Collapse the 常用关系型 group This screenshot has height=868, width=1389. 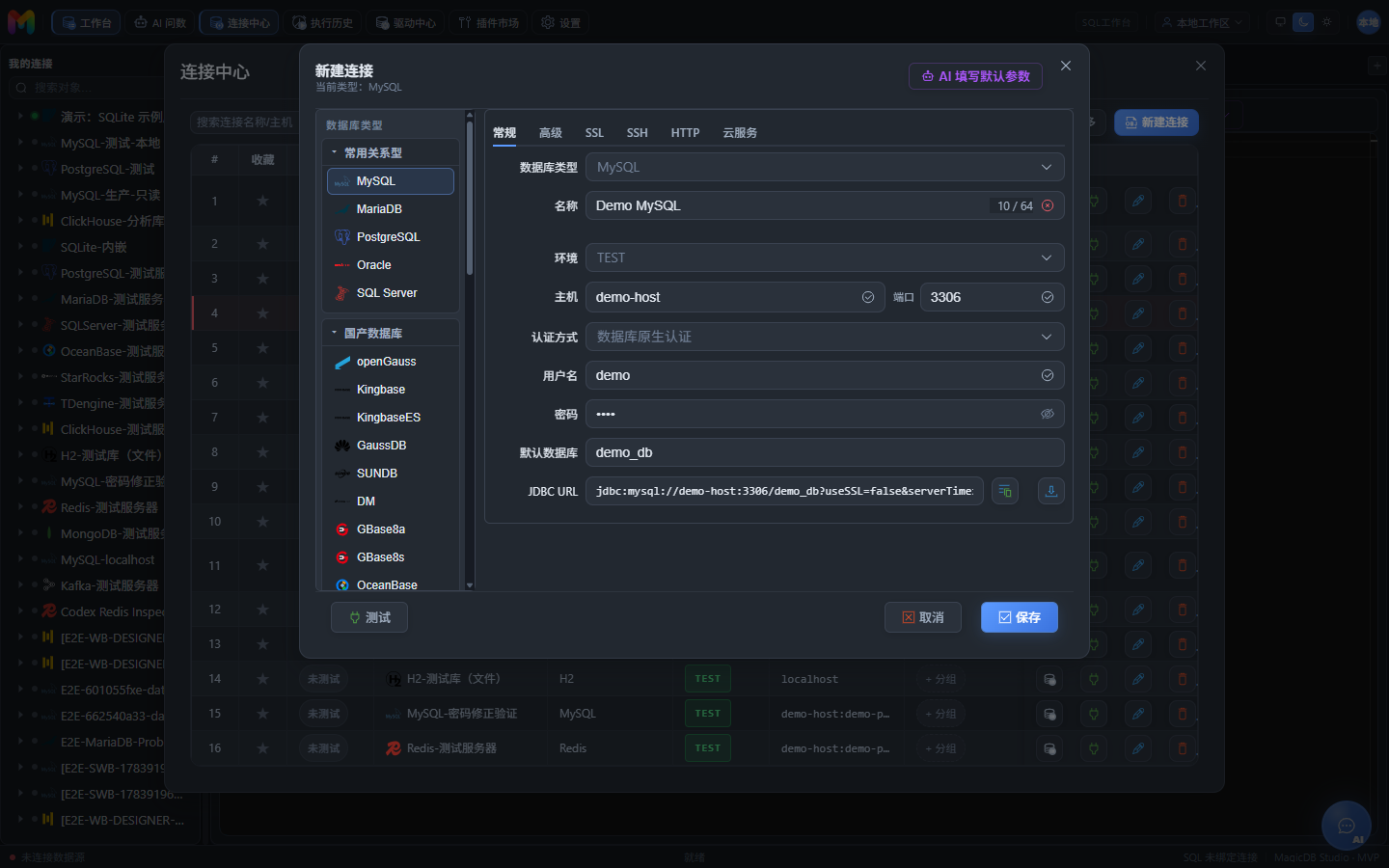[x=391, y=152]
